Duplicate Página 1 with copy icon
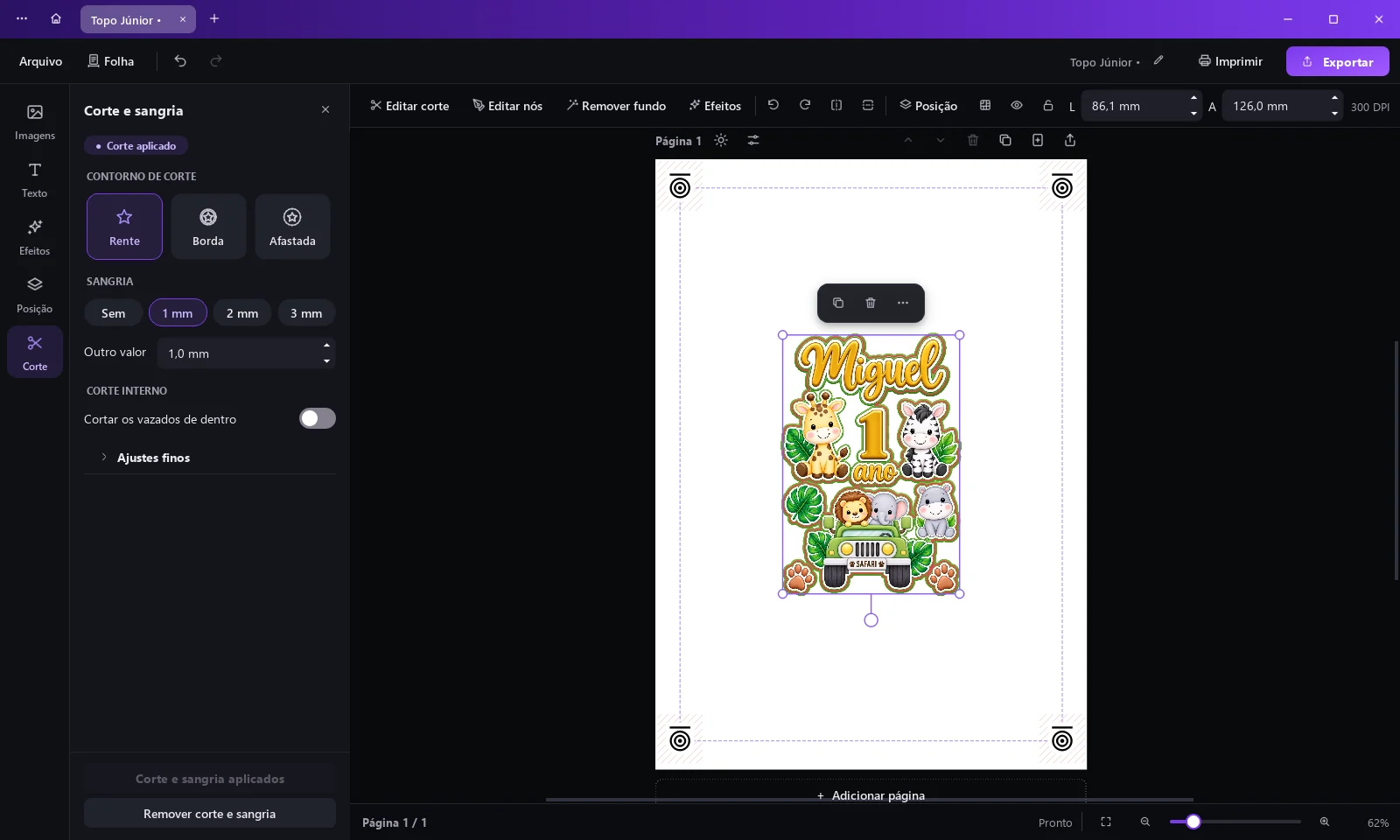1400x840 pixels. click(1005, 140)
